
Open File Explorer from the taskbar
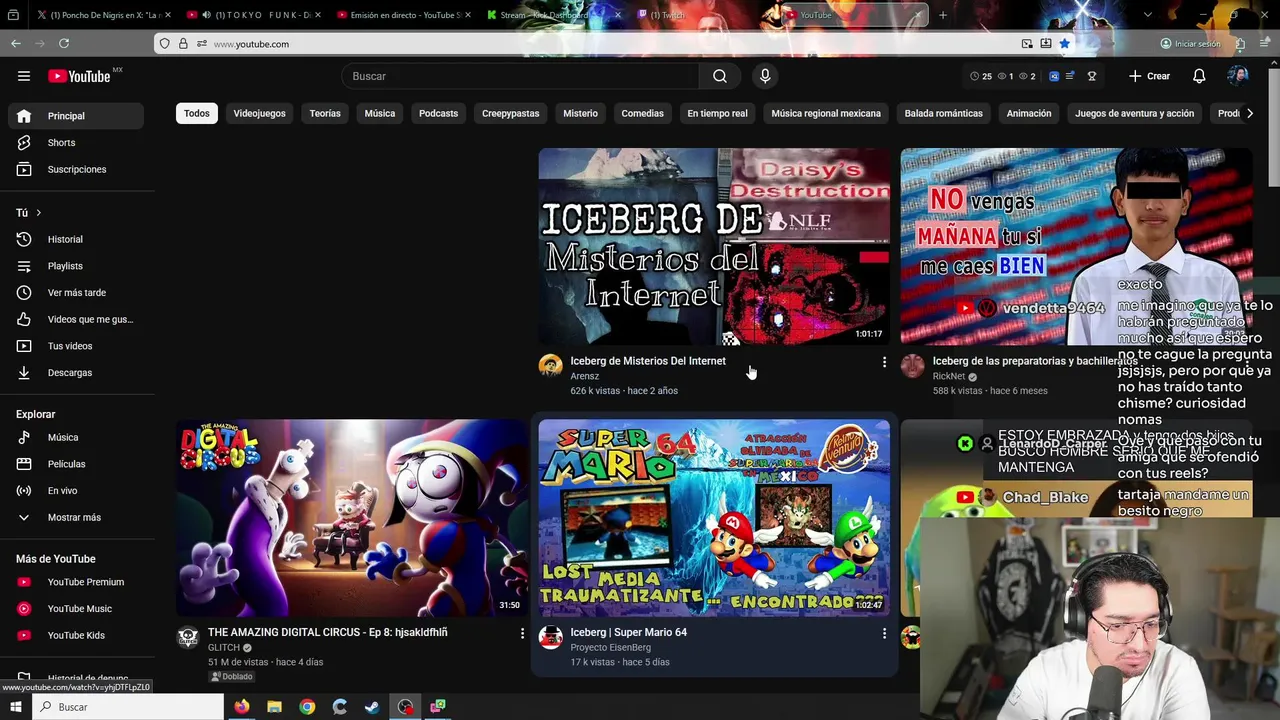coord(274,707)
